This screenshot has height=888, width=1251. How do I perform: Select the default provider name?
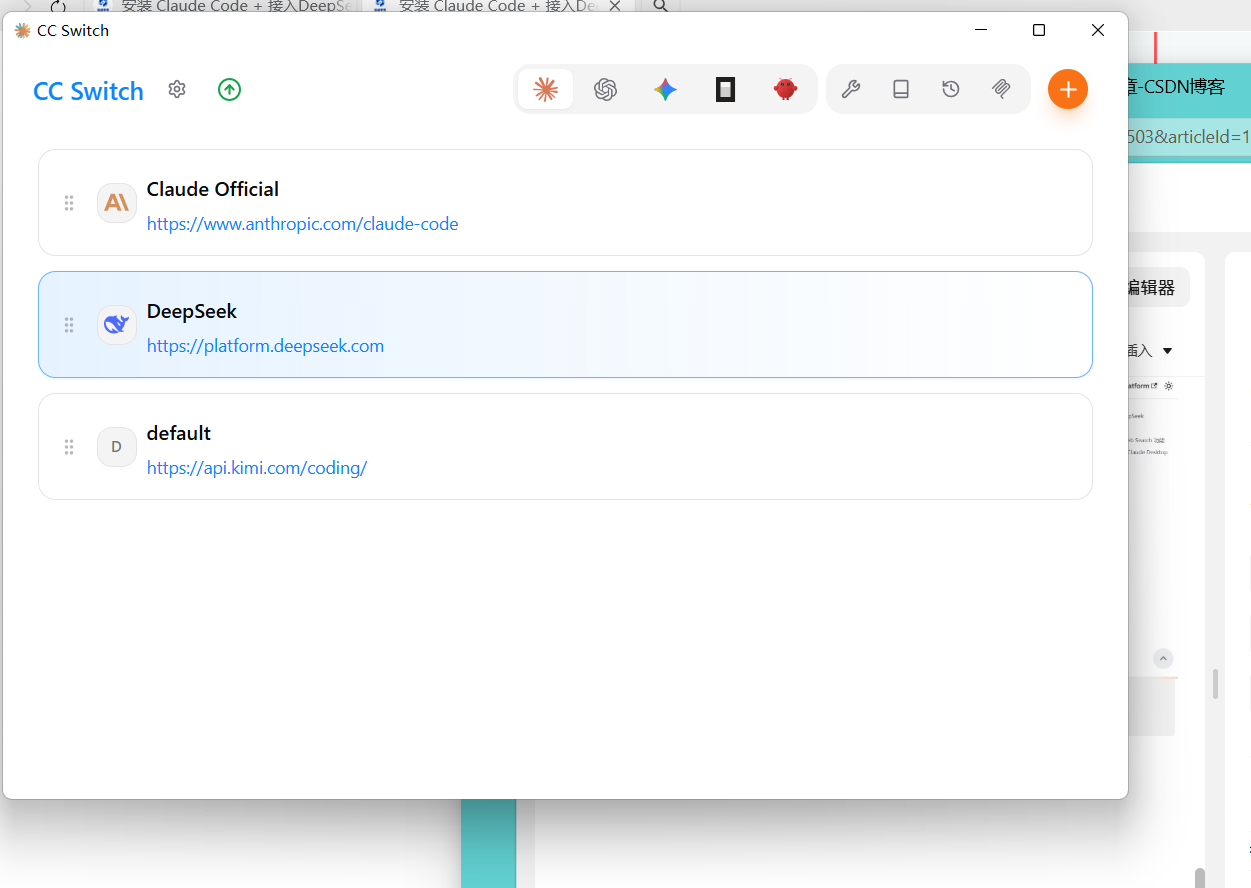coord(179,433)
